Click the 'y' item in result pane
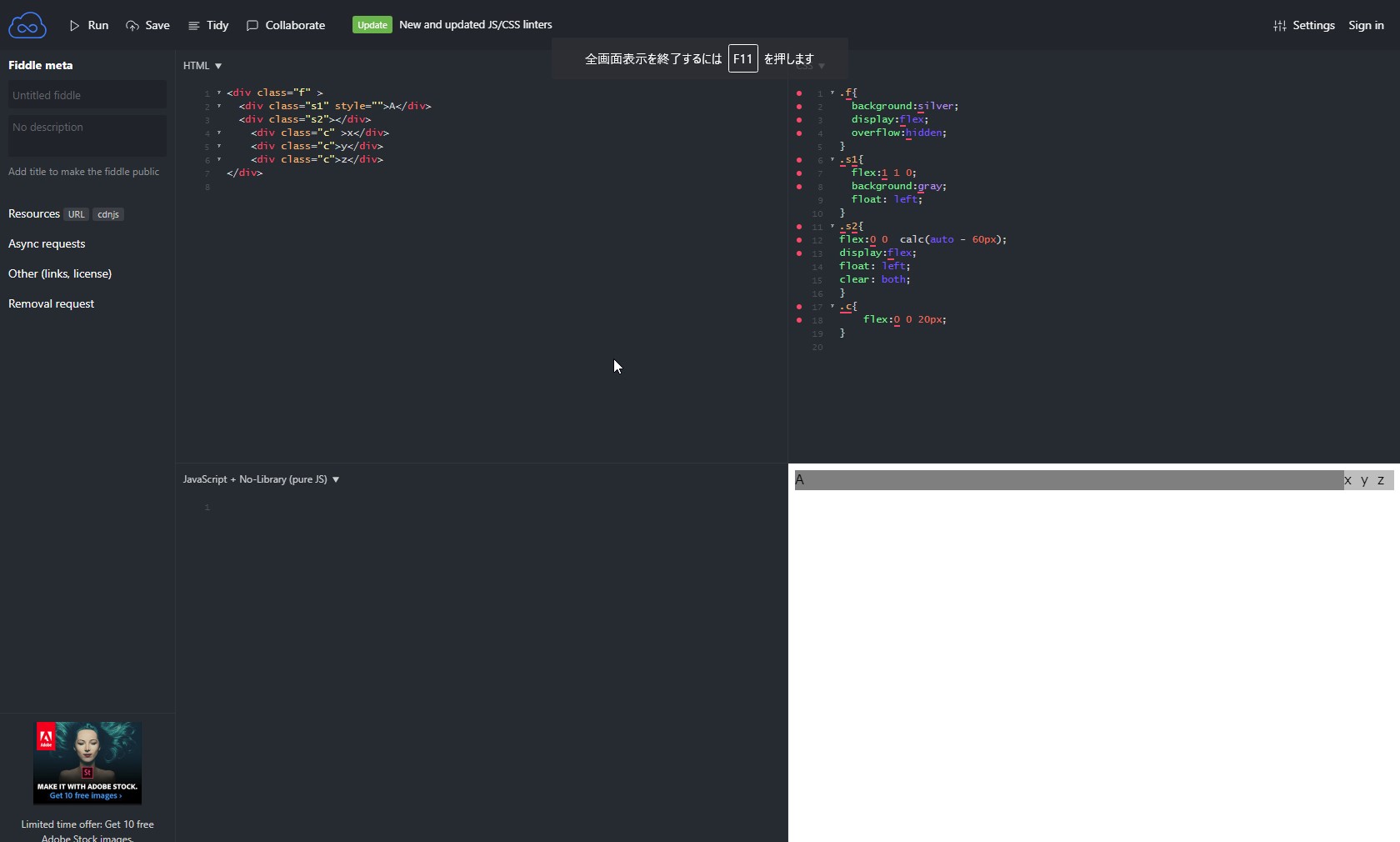Image resolution: width=1400 pixels, height=842 pixels. coord(1364,480)
